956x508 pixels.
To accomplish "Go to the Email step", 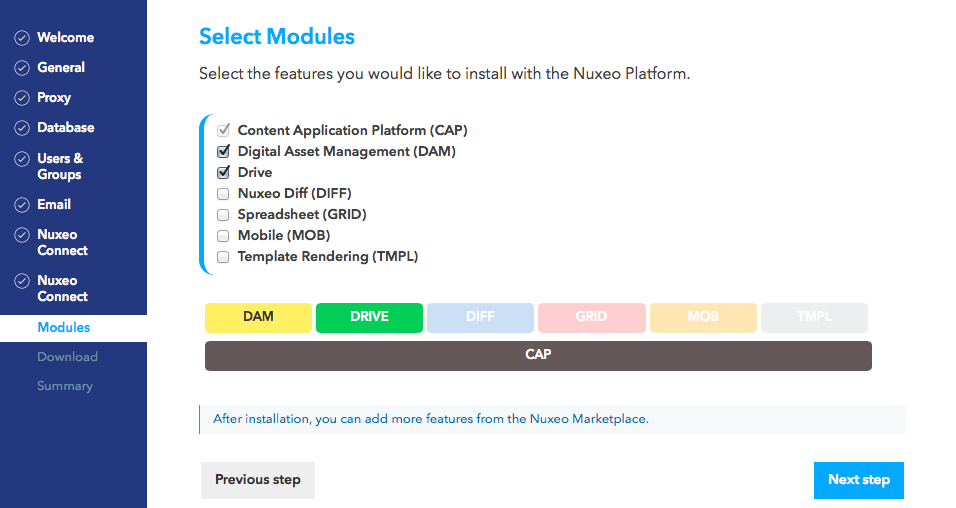I will 54,204.
